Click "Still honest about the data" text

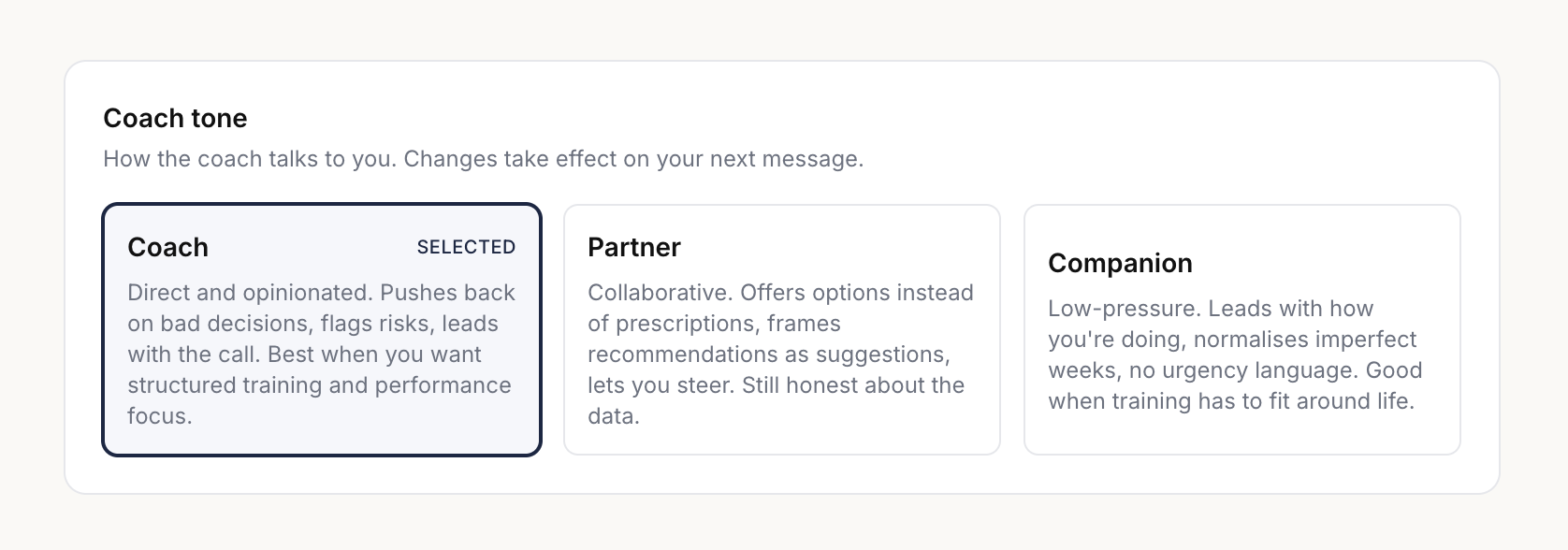(x=851, y=385)
